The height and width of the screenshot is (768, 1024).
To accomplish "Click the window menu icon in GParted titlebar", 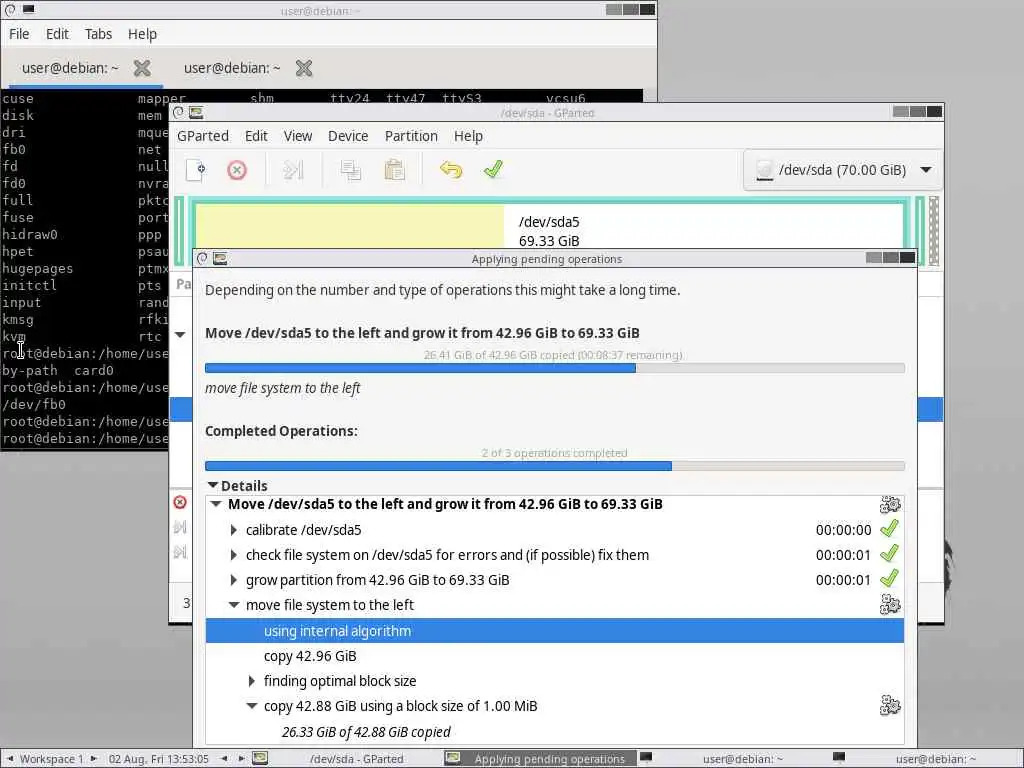I will [x=178, y=112].
